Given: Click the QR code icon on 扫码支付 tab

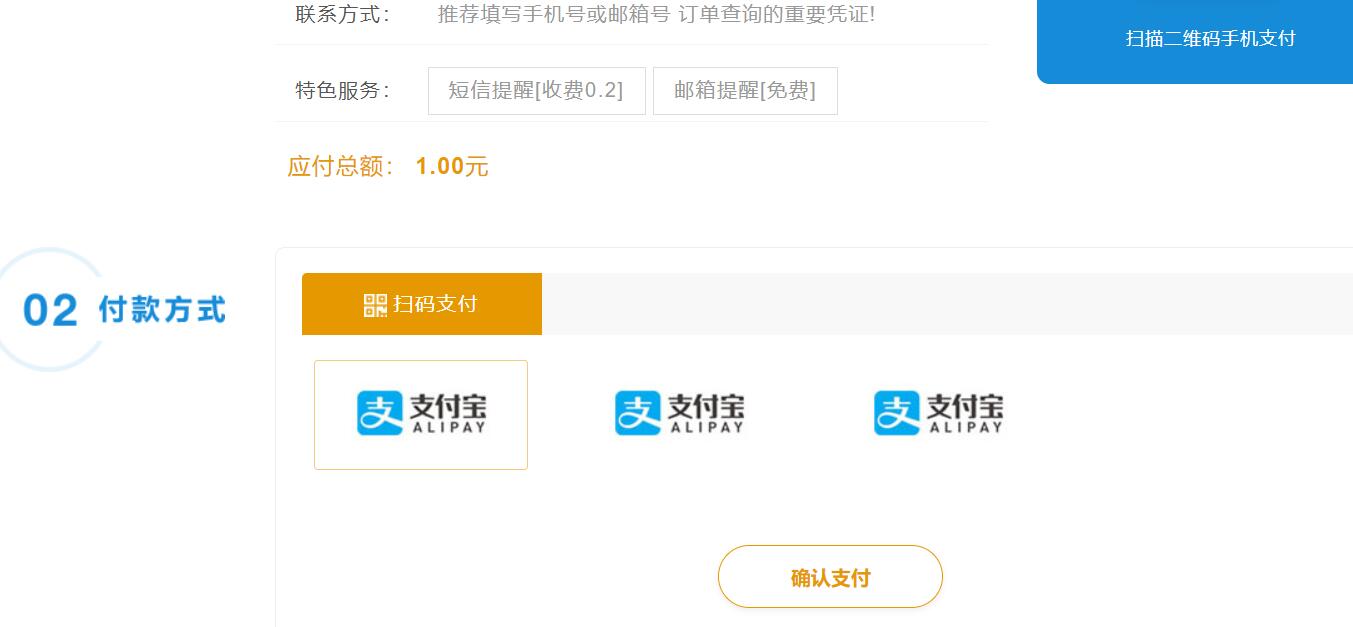Looking at the screenshot, I should pos(374,305).
